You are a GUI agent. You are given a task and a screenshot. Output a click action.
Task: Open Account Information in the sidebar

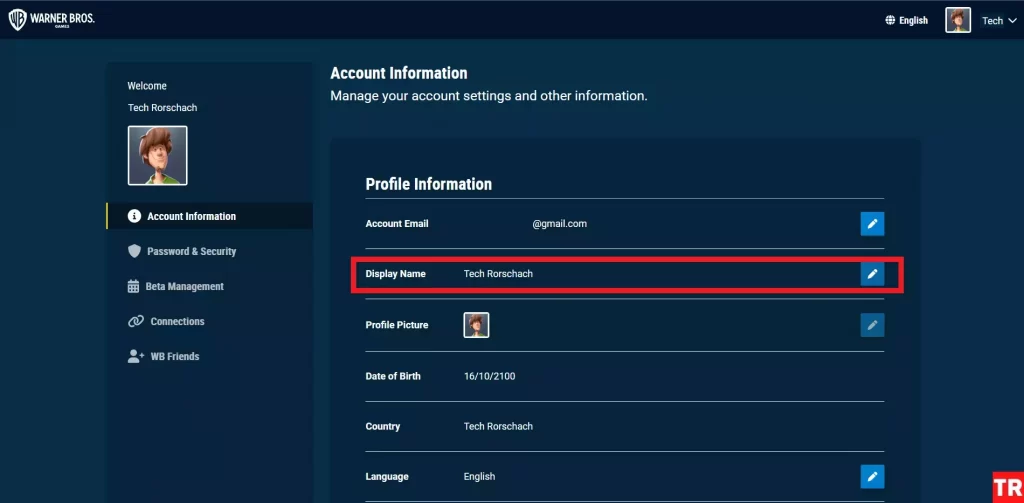(x=210, y=216)
